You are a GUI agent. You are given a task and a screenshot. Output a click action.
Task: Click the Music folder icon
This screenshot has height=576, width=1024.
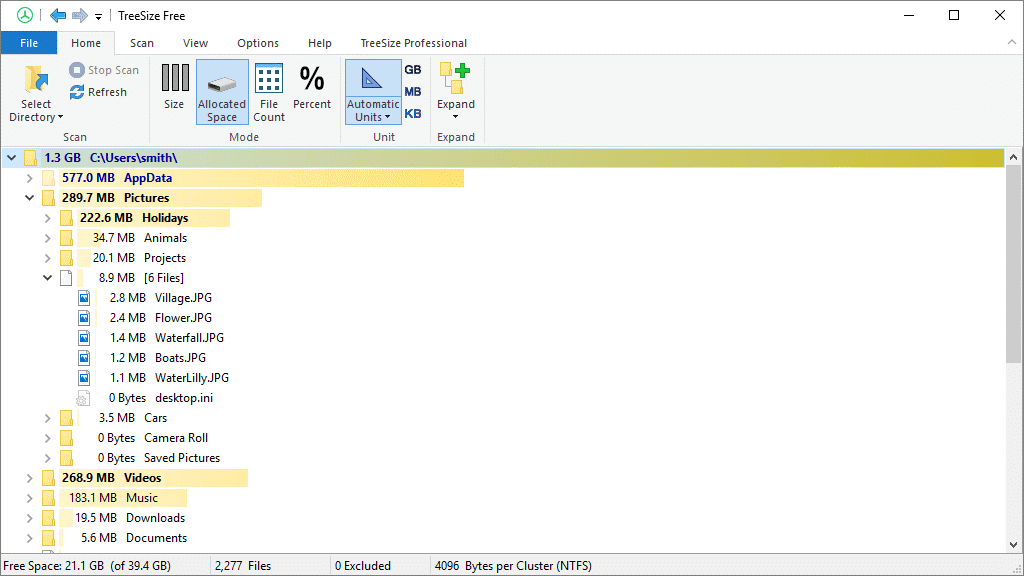48,498
